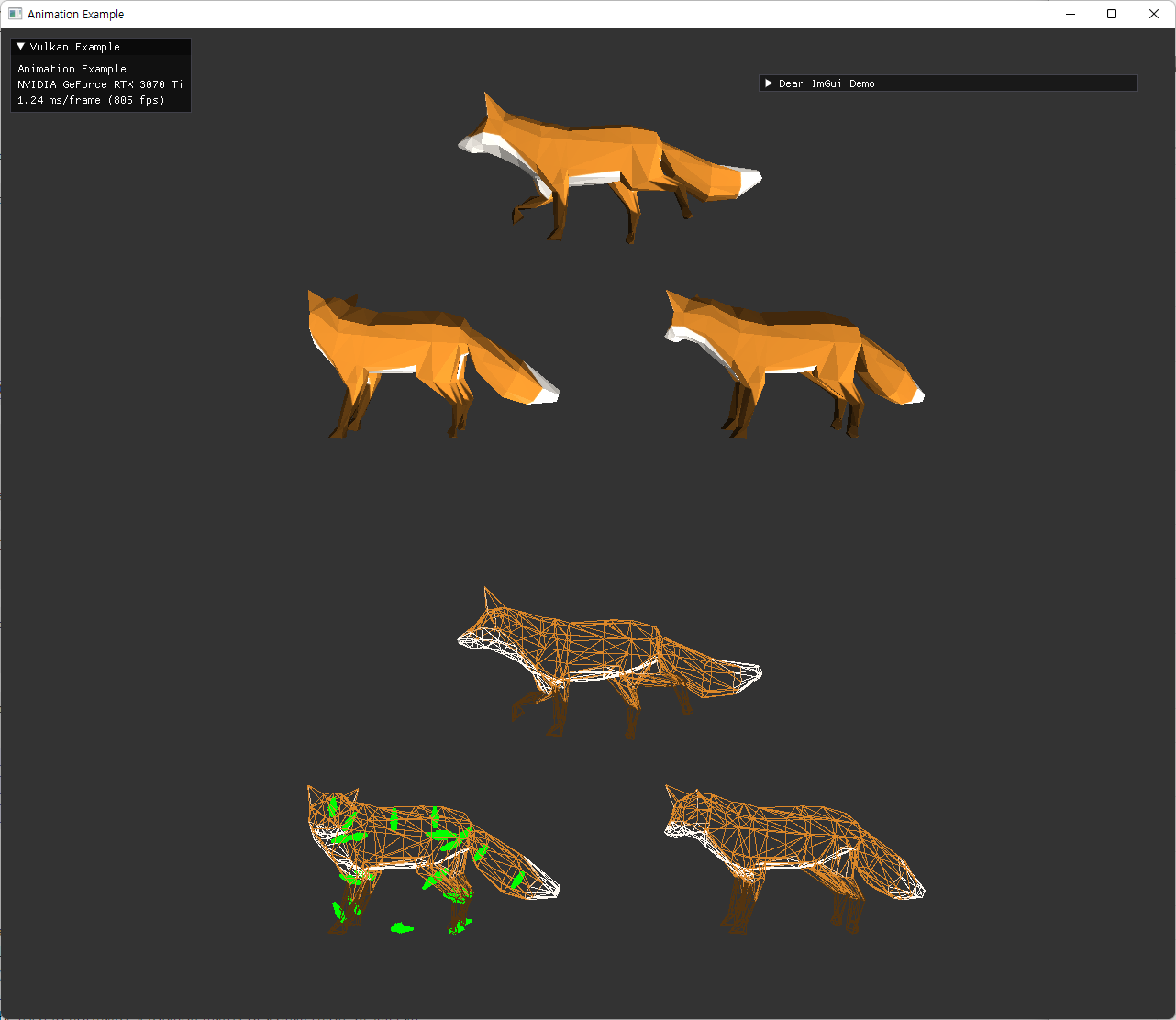Click the 'NVIDIA GeForce RTX 3070 Ti' text
Screen dimensions: 1176x1020
(100, 84)
